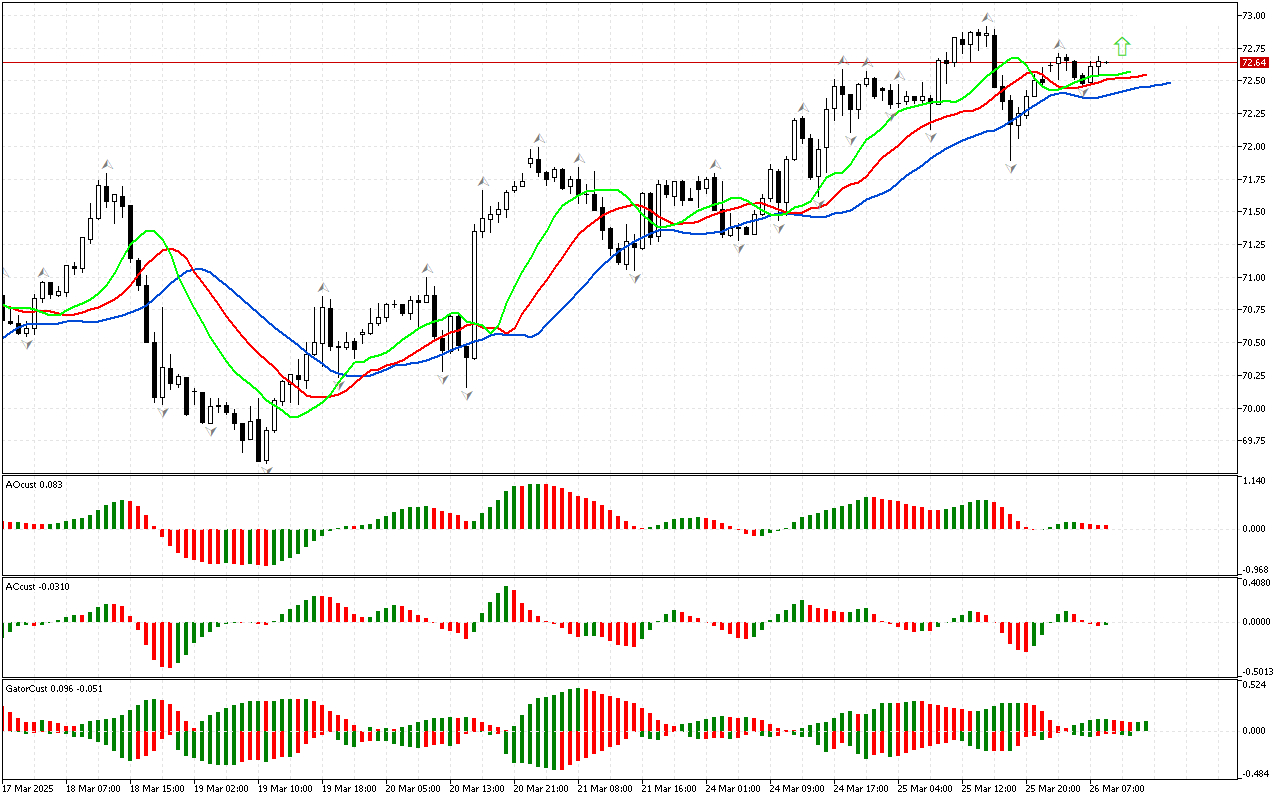Viewport: 1280px width, 800px height.
Task: Click the 1.140 value on the AO scale
Action: 1253,481
